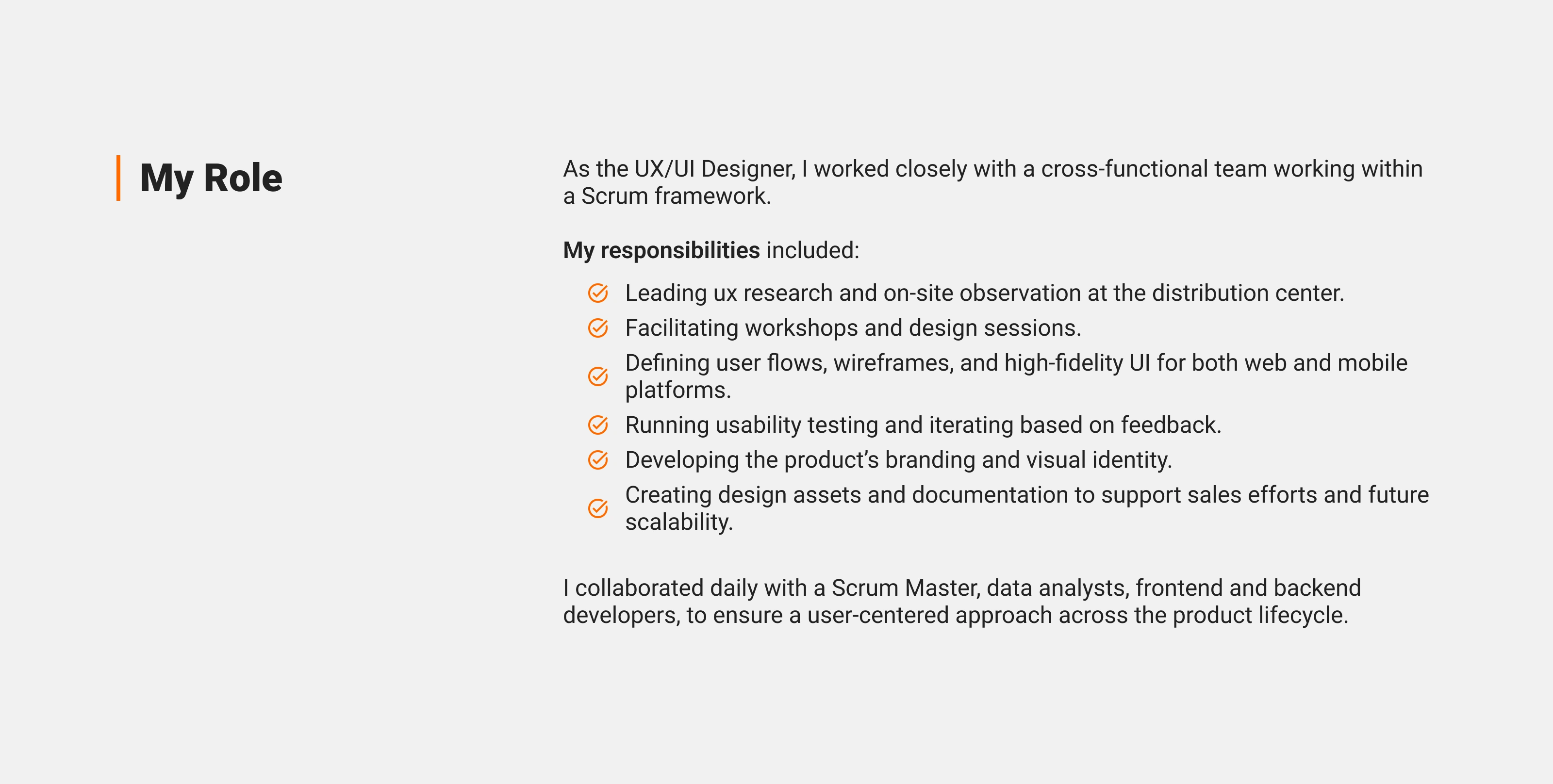Select the check icon beside Defining user flows

pos(597,376)
